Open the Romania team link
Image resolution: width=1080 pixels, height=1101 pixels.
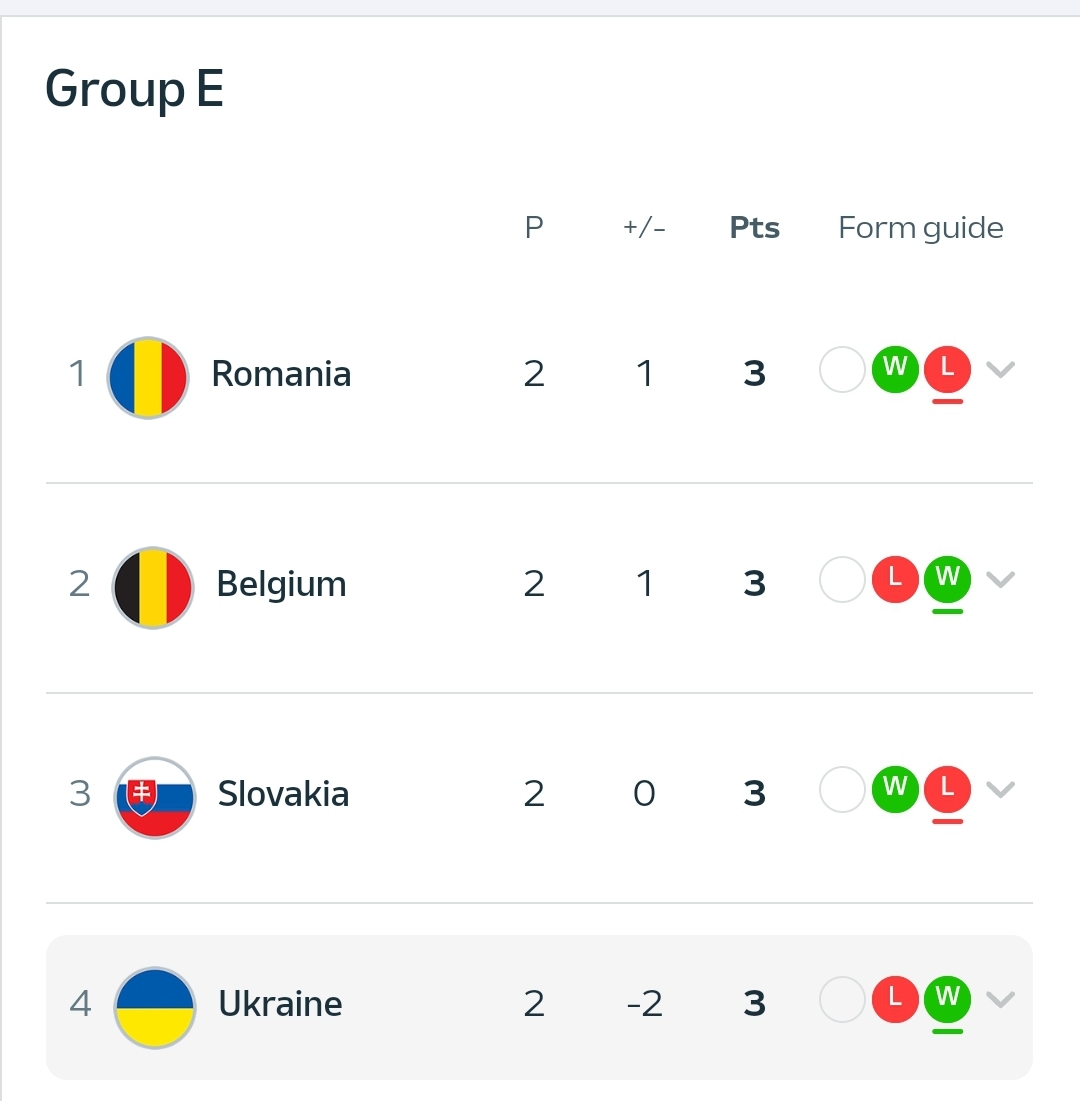coord(281,374)
